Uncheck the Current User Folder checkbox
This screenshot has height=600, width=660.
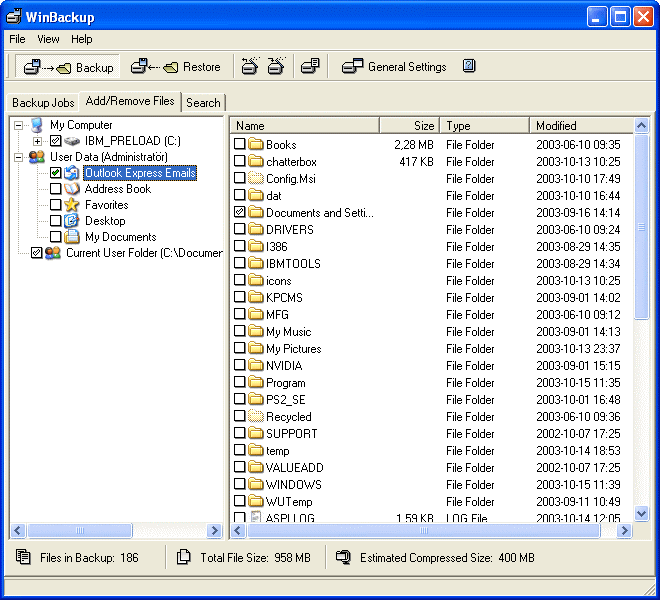coord(37,253)
